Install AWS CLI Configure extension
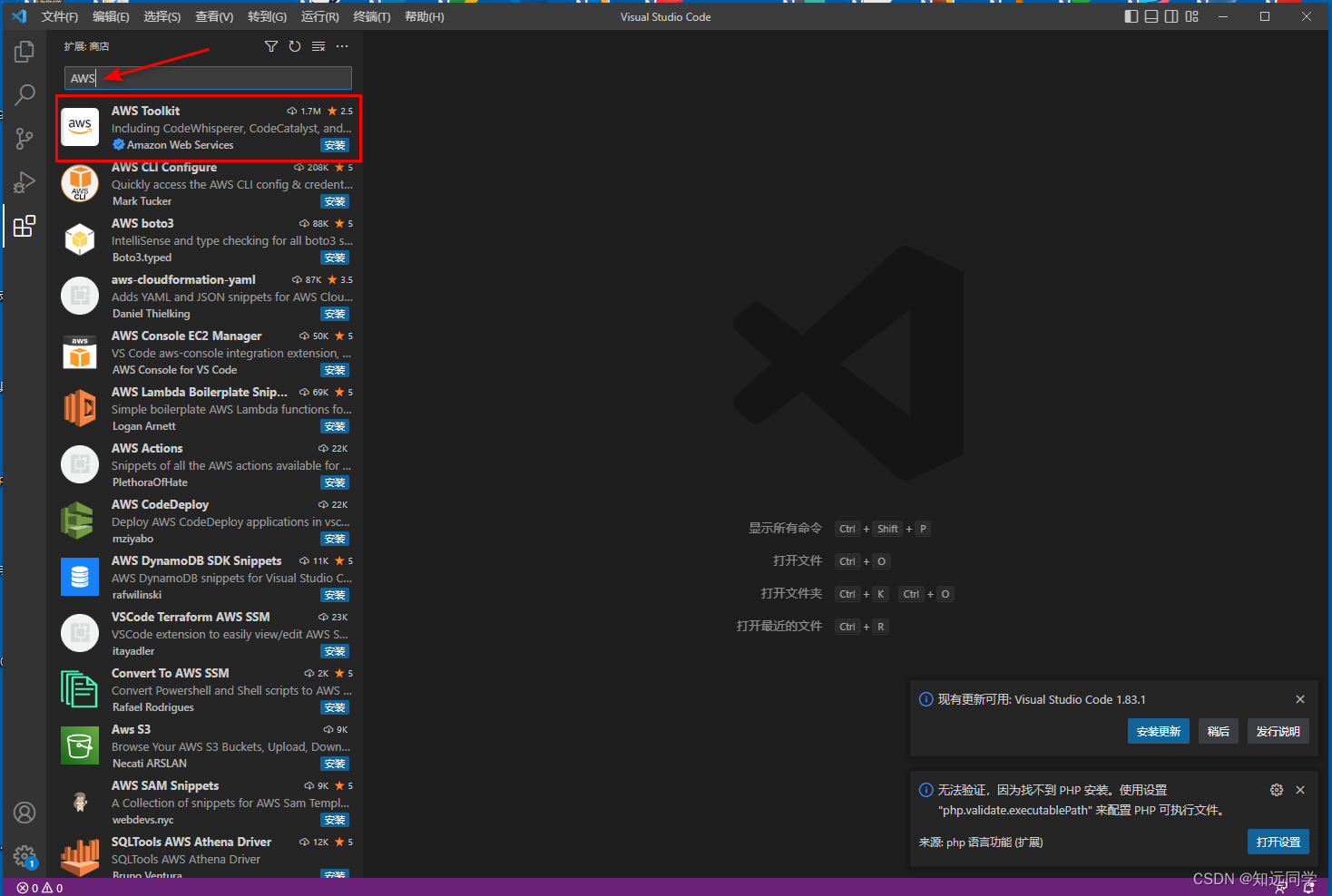 point(335,201)
